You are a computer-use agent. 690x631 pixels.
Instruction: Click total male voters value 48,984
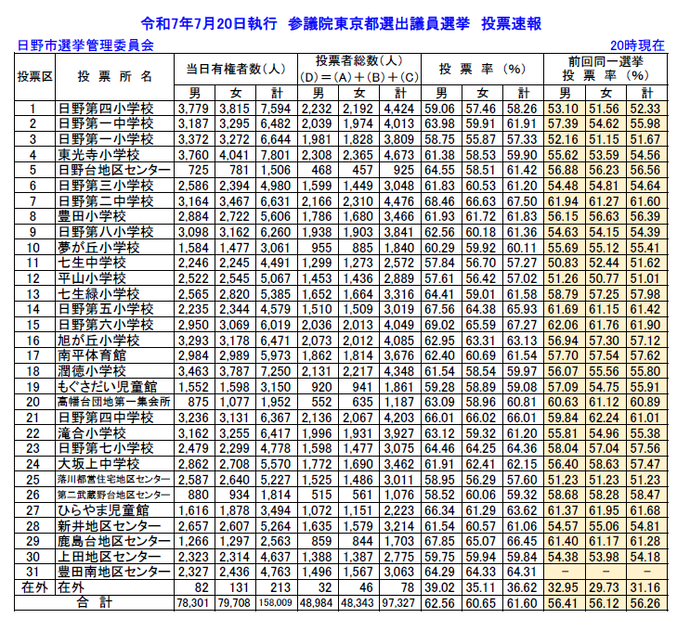pos(316,603)
